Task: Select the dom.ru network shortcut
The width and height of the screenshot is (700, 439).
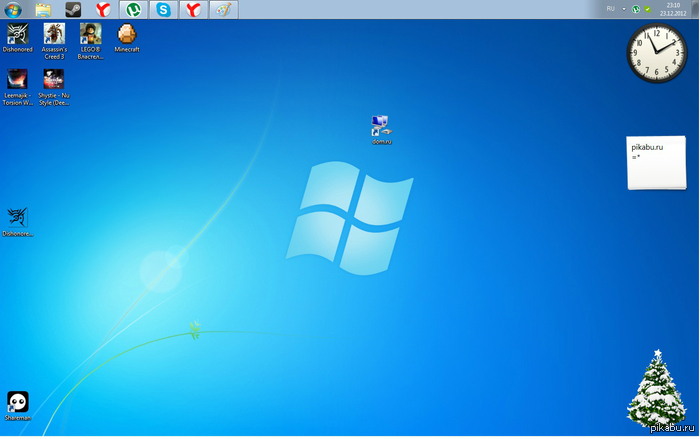Action: pos(380,127)
